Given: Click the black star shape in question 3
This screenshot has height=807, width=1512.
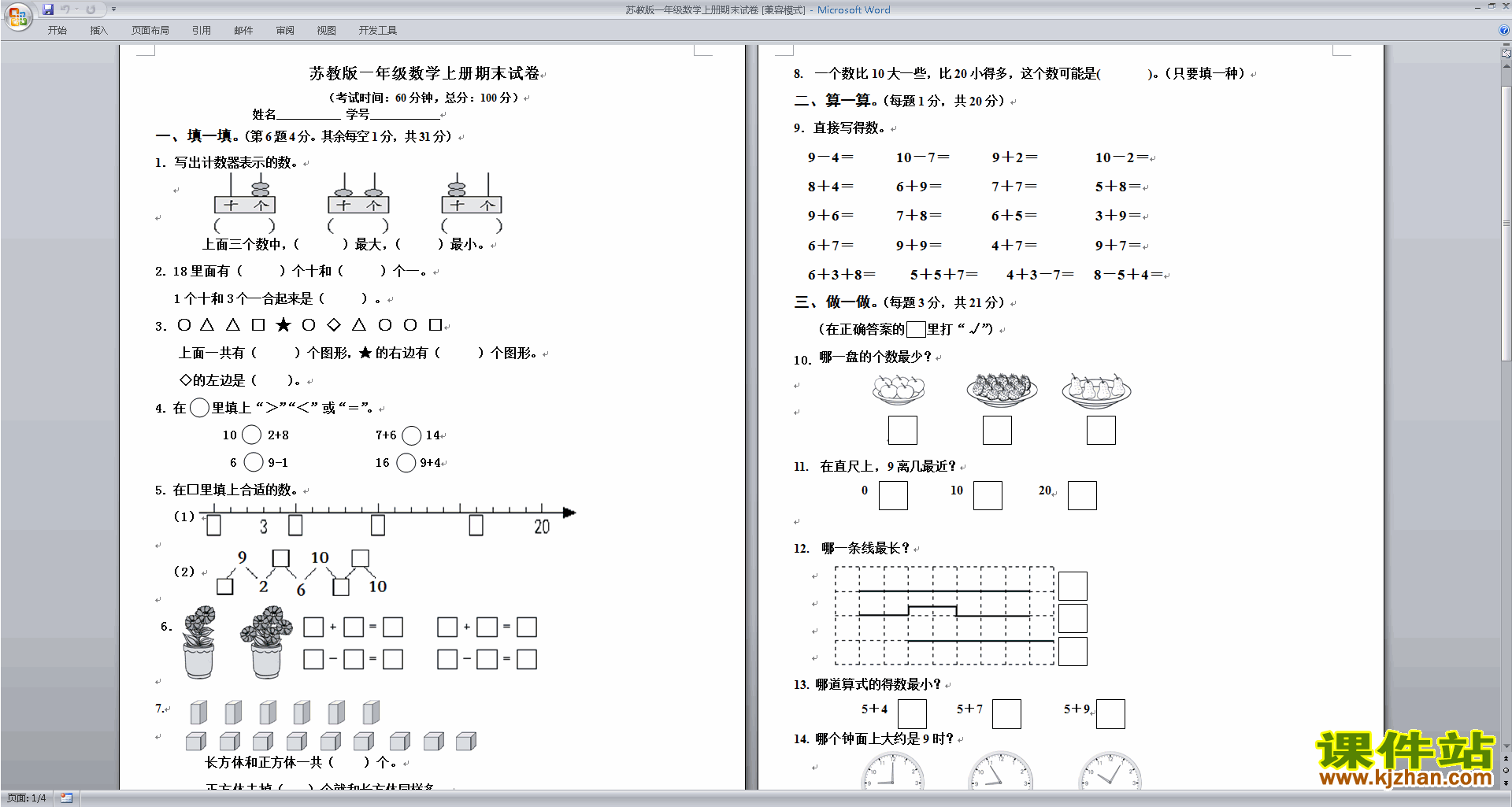Looking at the screenshot, I should tap(283, 325).
